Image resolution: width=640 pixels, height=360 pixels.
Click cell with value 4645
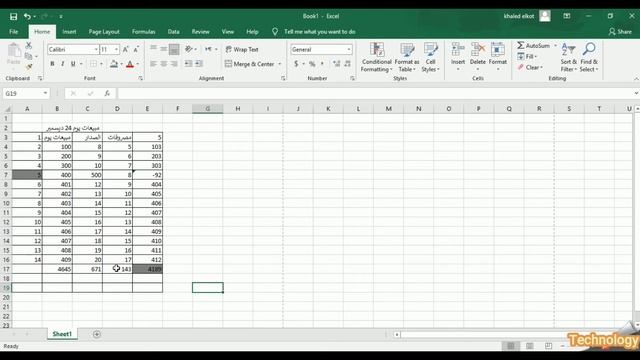pyautogui.click(x=57, y=269)
